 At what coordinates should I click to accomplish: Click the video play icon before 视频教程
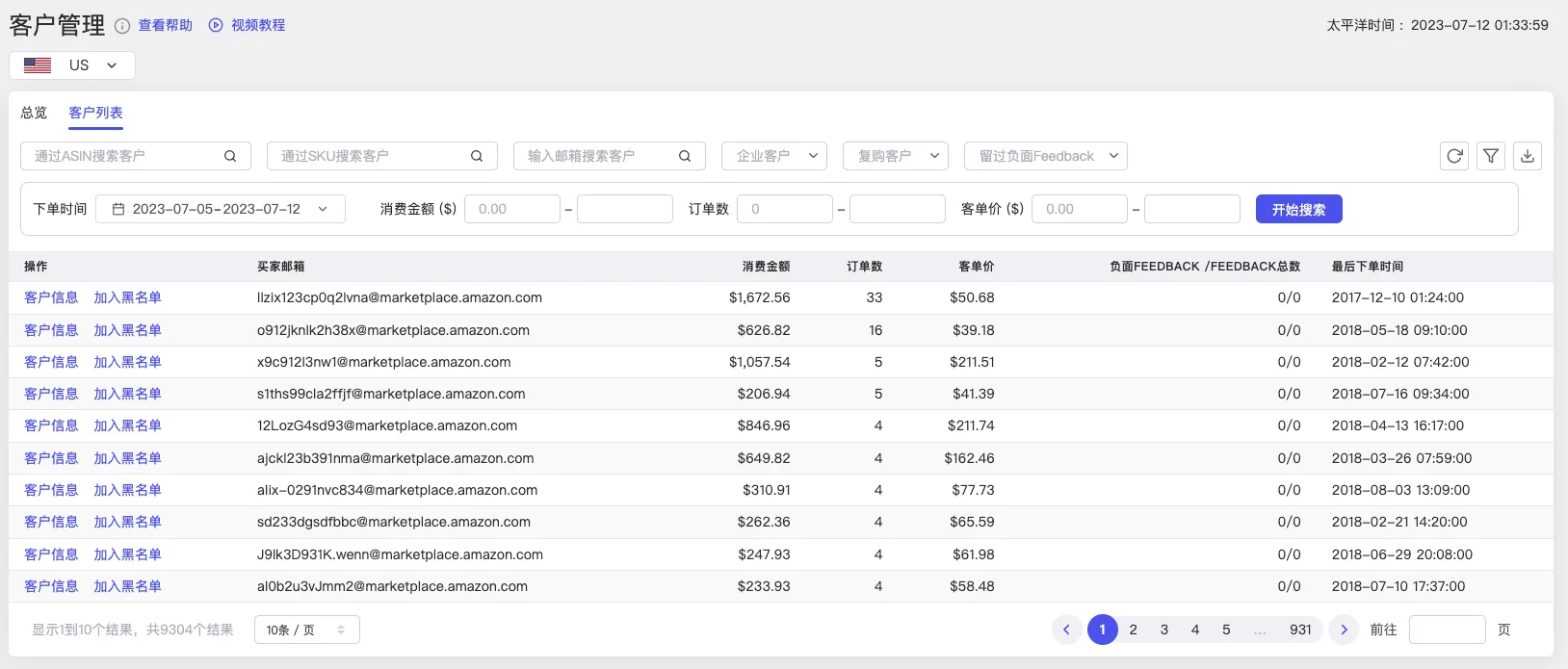click(216, 25)
